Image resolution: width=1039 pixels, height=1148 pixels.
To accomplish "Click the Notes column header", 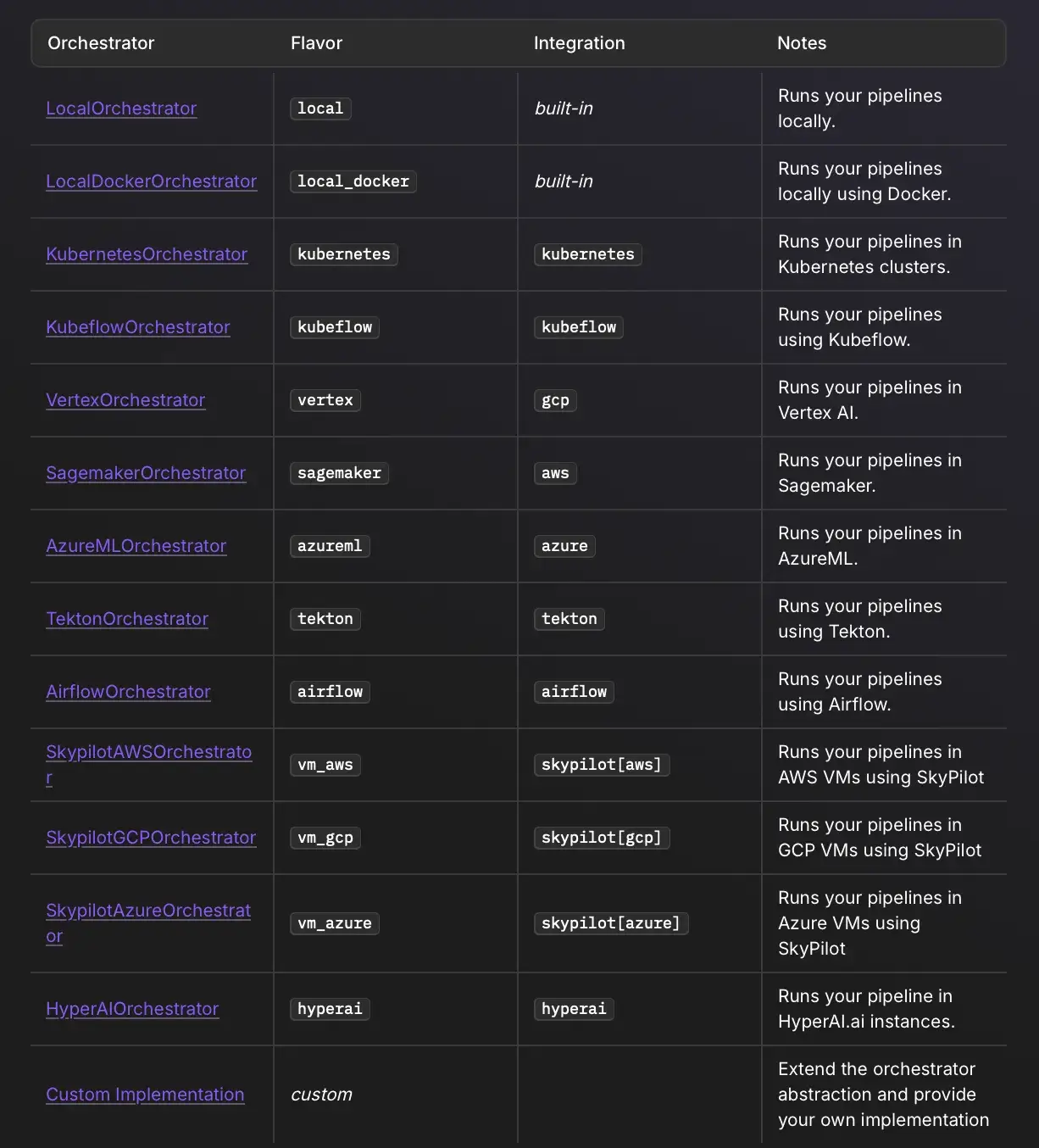I will [802, 43].
